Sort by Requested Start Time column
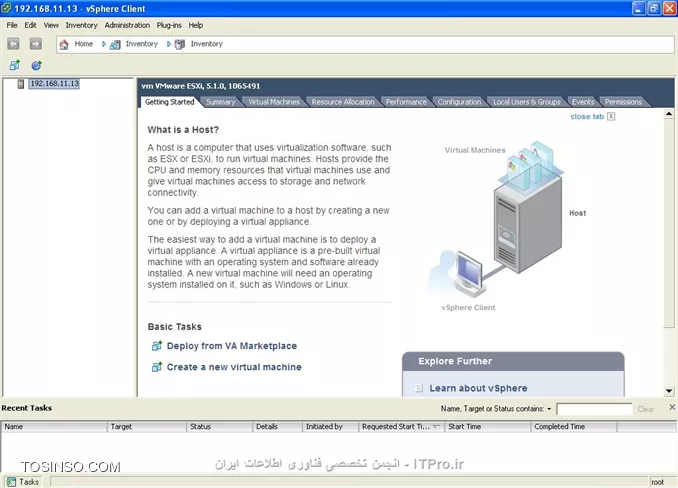The height and width of the screenshot is (488, 678). pos(401,427)
